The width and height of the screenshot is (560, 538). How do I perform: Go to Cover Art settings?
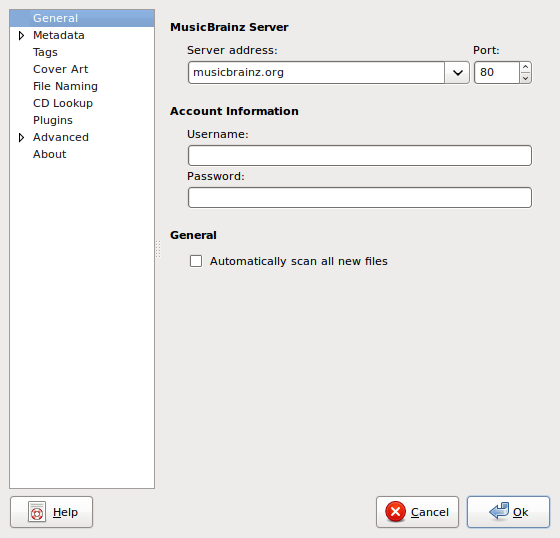pos(60,69)
